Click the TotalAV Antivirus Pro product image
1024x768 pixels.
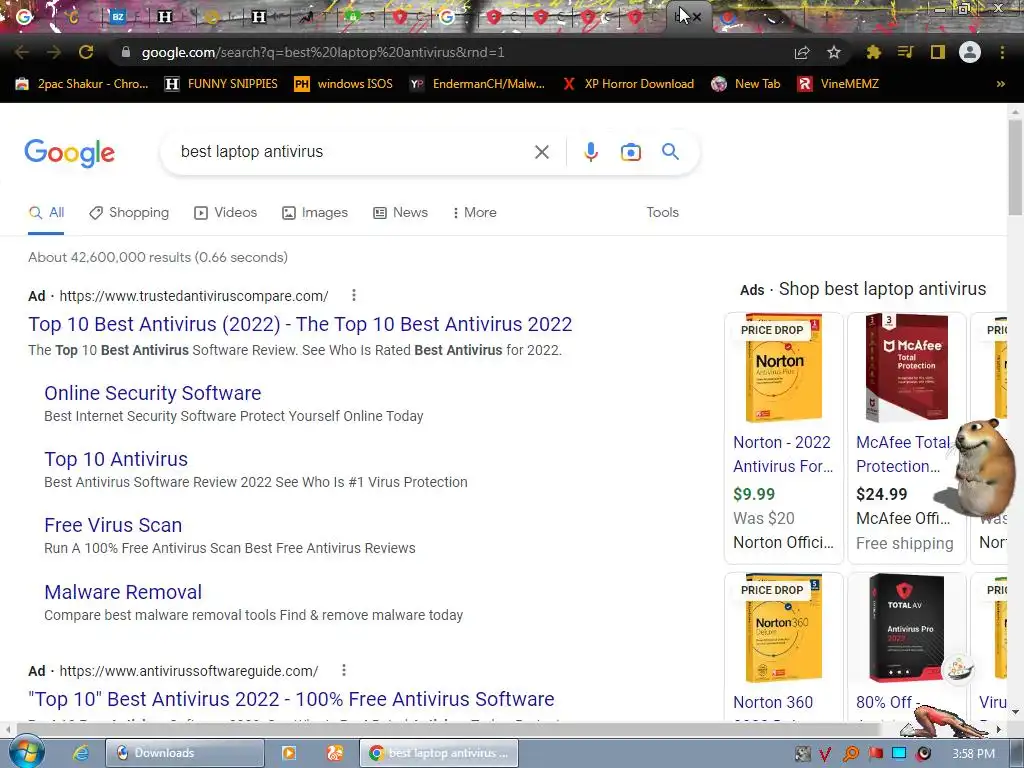click(906, 628)
